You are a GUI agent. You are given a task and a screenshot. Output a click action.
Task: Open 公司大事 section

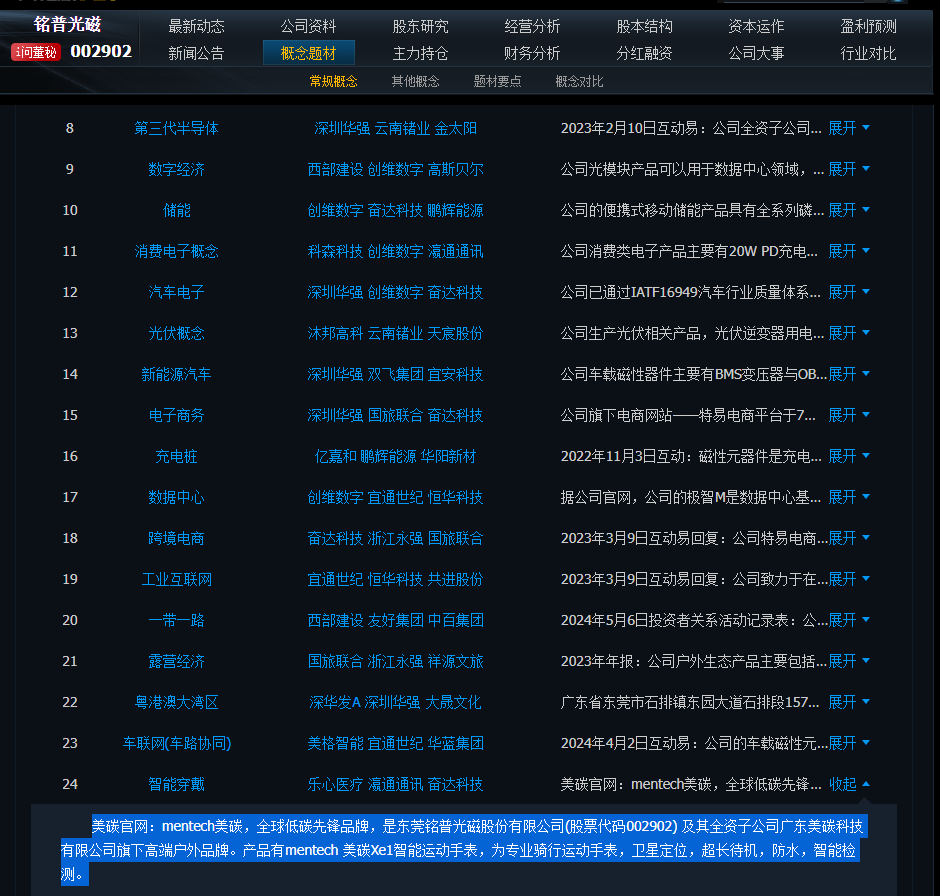tap(756, 53)
